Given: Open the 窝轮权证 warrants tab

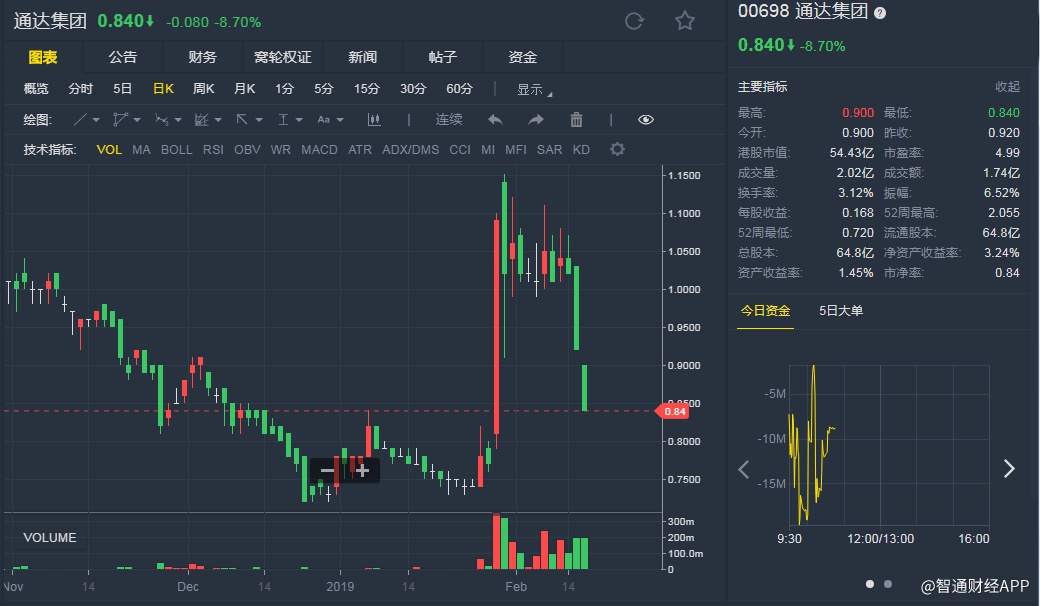Looking at the screenshot, I should pyautogui.click(x=283, y=57).
